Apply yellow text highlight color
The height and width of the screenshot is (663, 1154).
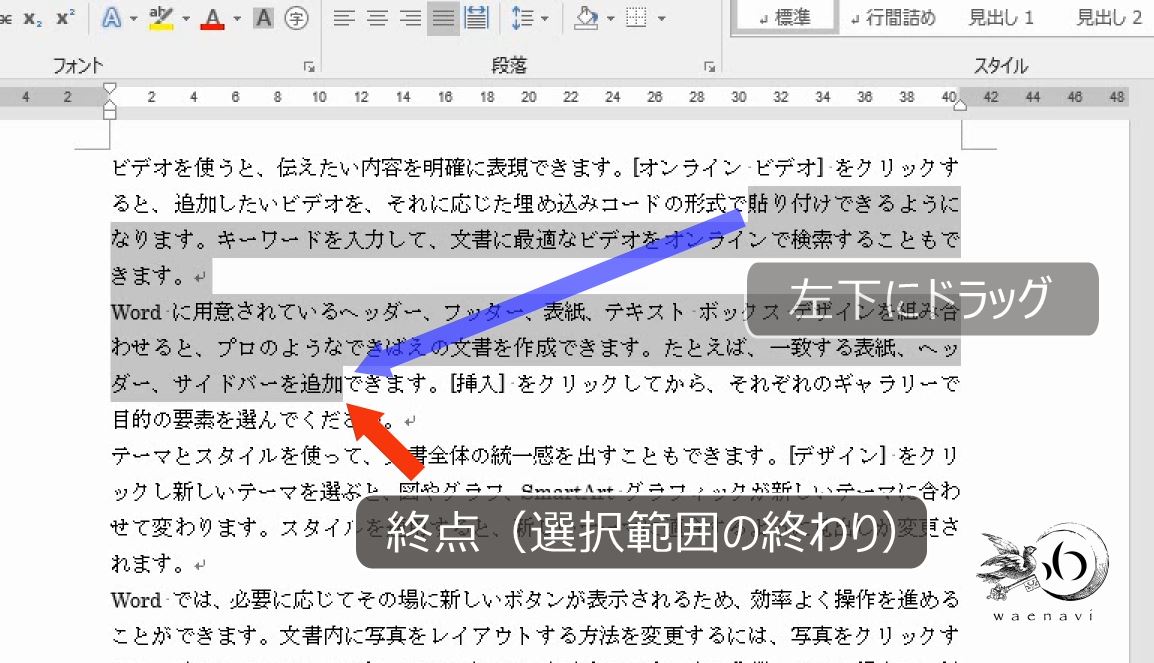pyautogui.click(x=160, y=18)
